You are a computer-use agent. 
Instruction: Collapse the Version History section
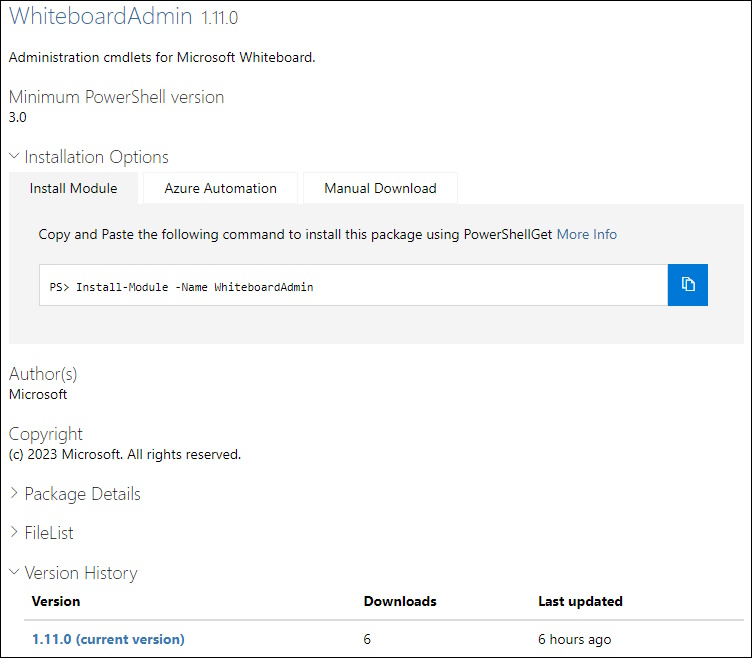73,573
